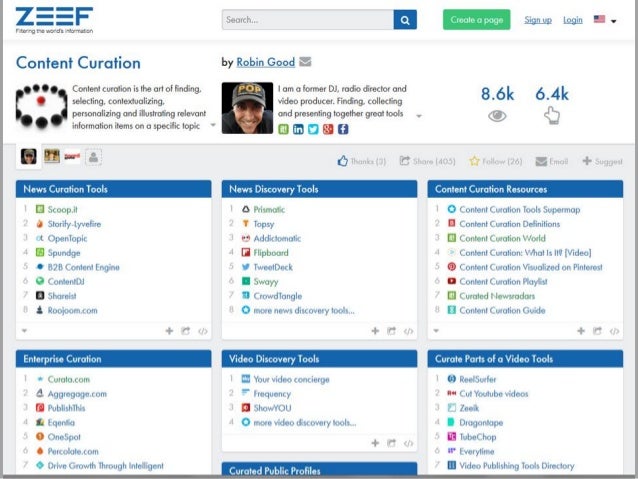Viewport: 638px width, 479px height.
Task: Click Robin Good's profile photo
Action: 247,108
